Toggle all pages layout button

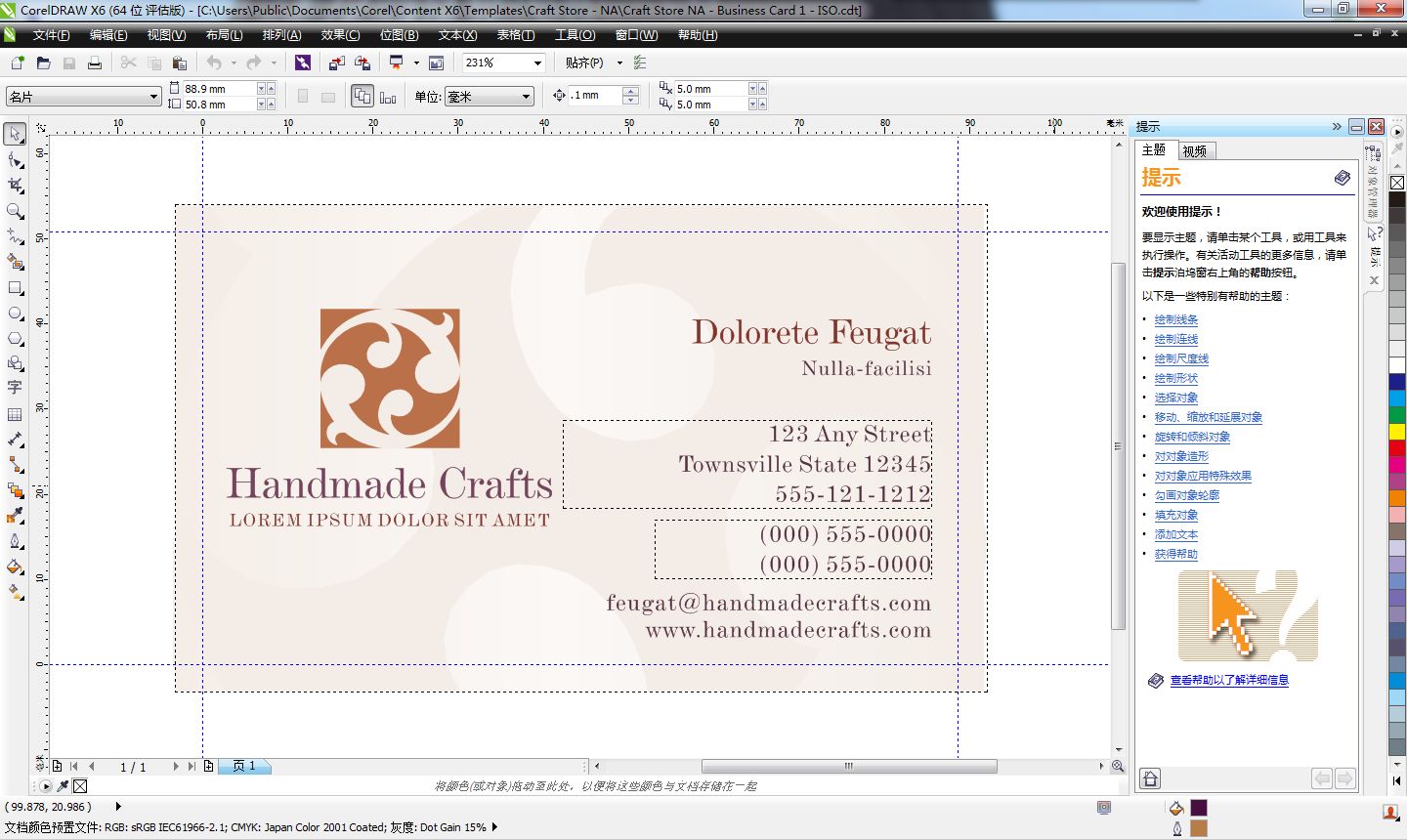[x=362, y=97]
